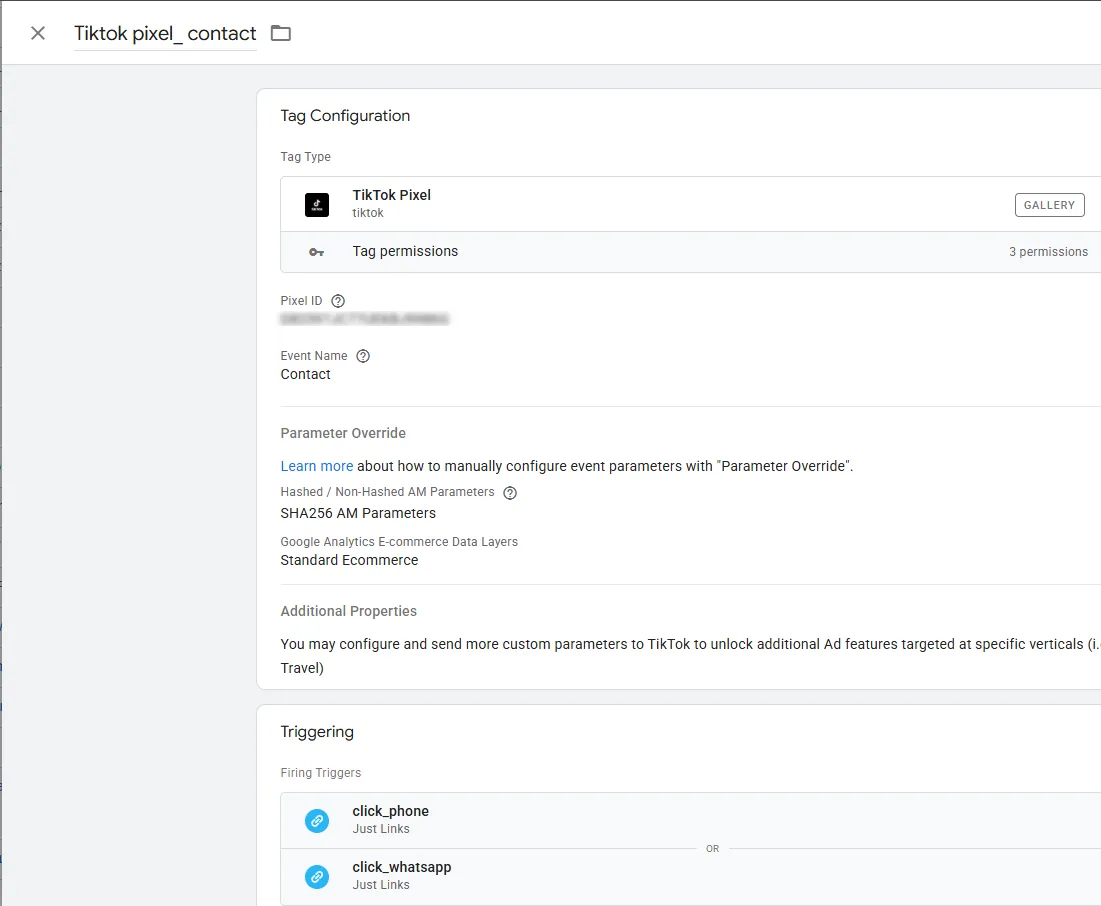
Task: Click the blurred Pixel ID value
Action: tap(364, 319)
